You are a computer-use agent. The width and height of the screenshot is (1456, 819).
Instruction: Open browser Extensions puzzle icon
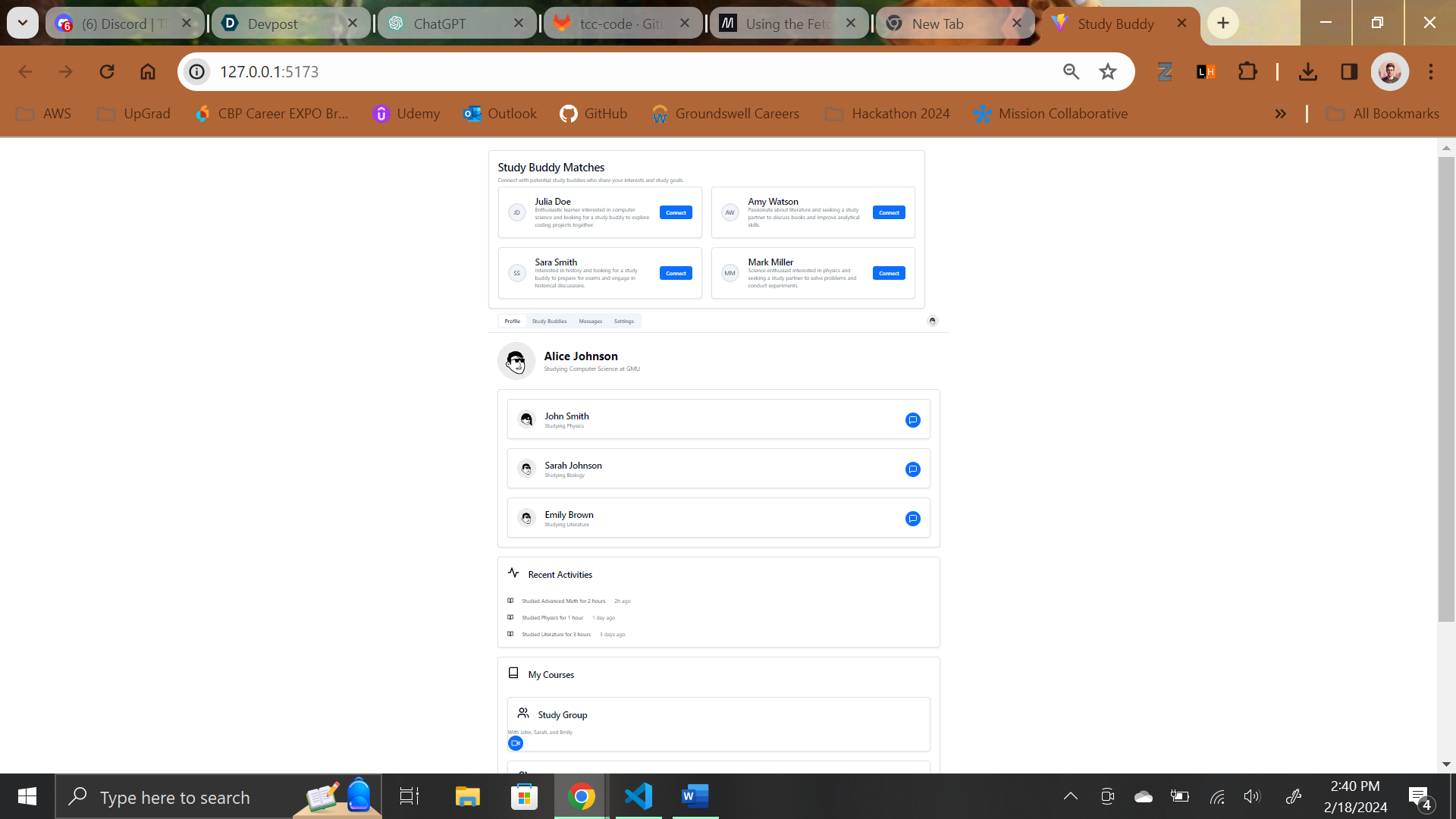tap(1247, 71)
